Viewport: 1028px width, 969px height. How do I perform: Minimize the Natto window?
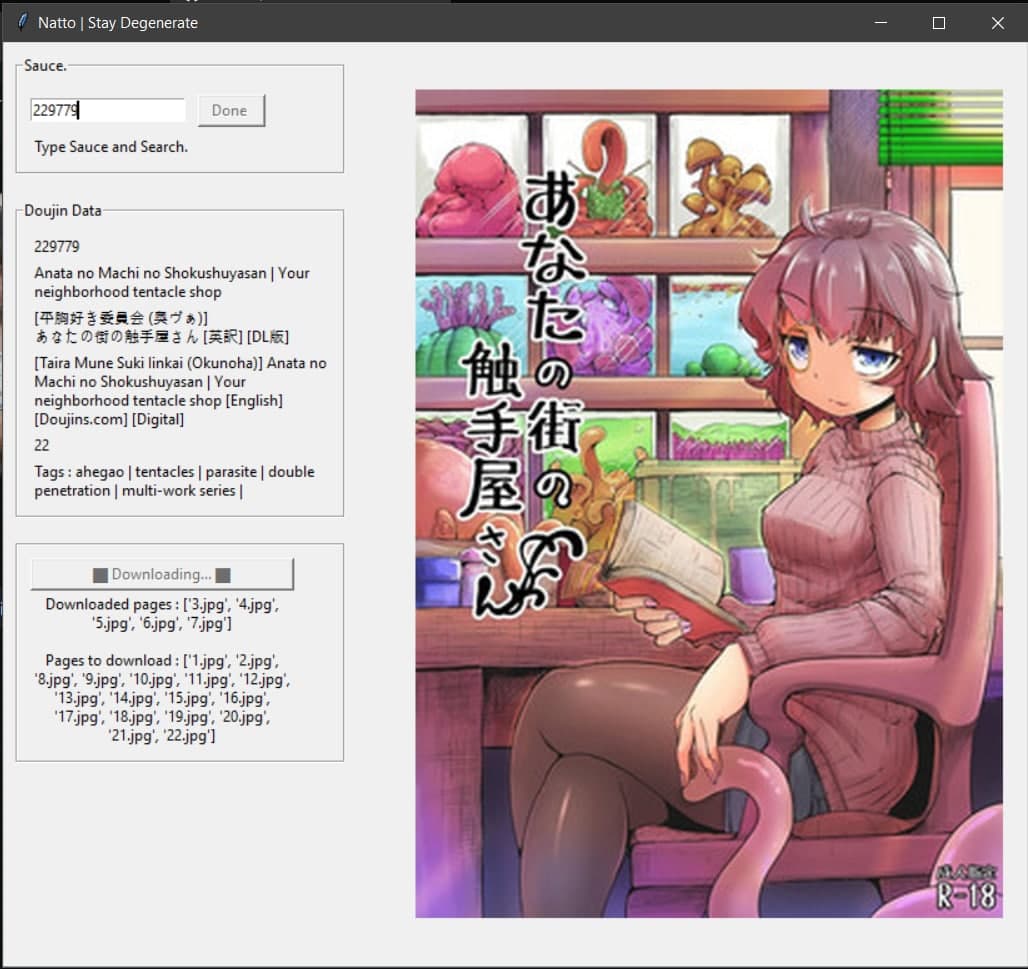pyautogui.click(x=880, y=22)
